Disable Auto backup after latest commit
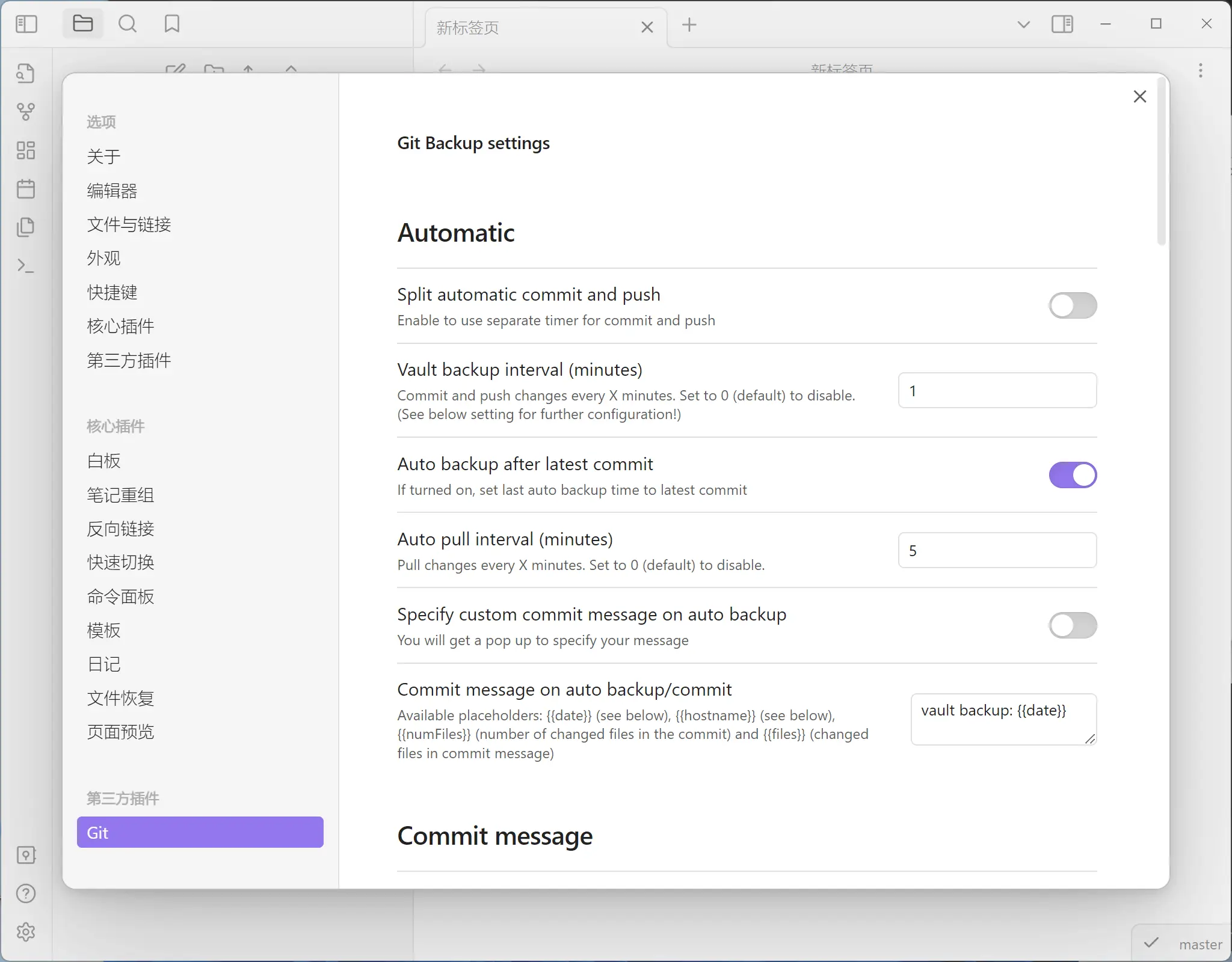This screenshot has width=1232, height=962. tap(1072, 476)
